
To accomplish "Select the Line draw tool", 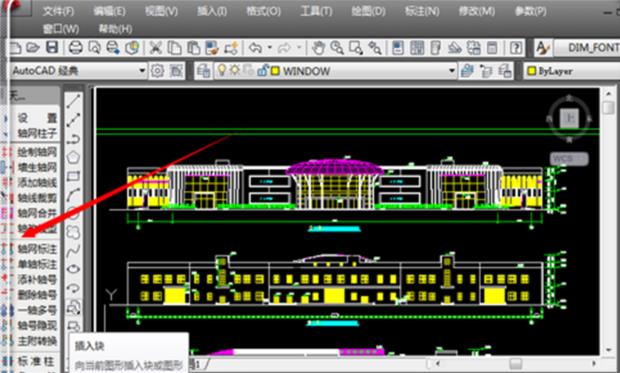I will (74, 101).
